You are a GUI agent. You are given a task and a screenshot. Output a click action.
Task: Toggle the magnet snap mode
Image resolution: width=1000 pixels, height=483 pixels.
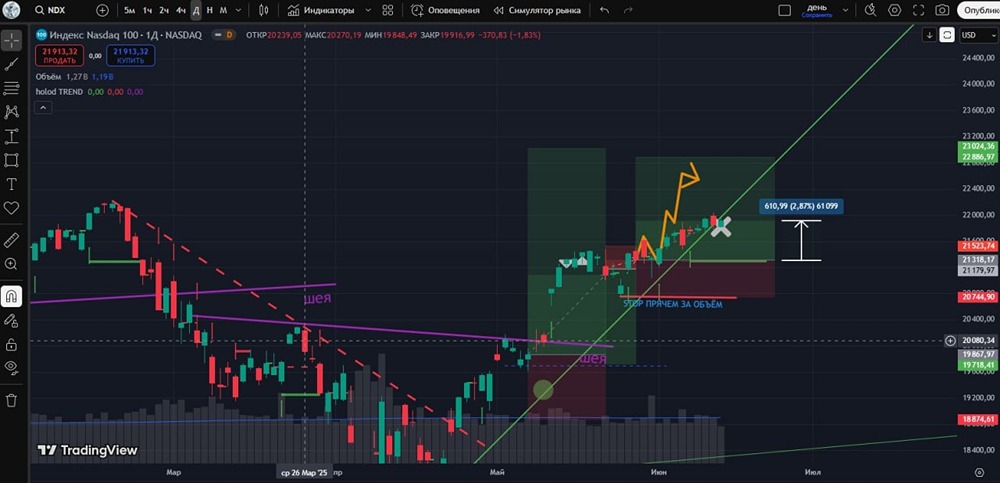coord(11,296)
